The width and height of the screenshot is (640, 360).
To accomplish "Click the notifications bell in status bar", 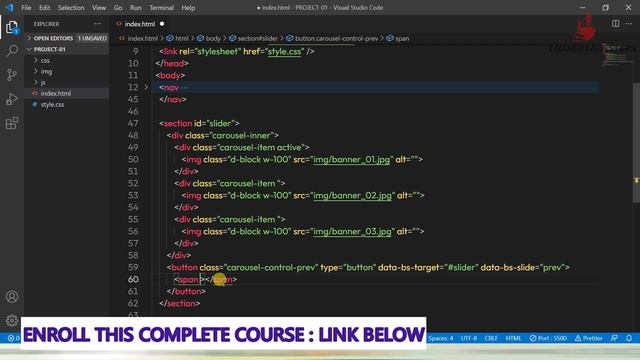I will coord(629,338).
